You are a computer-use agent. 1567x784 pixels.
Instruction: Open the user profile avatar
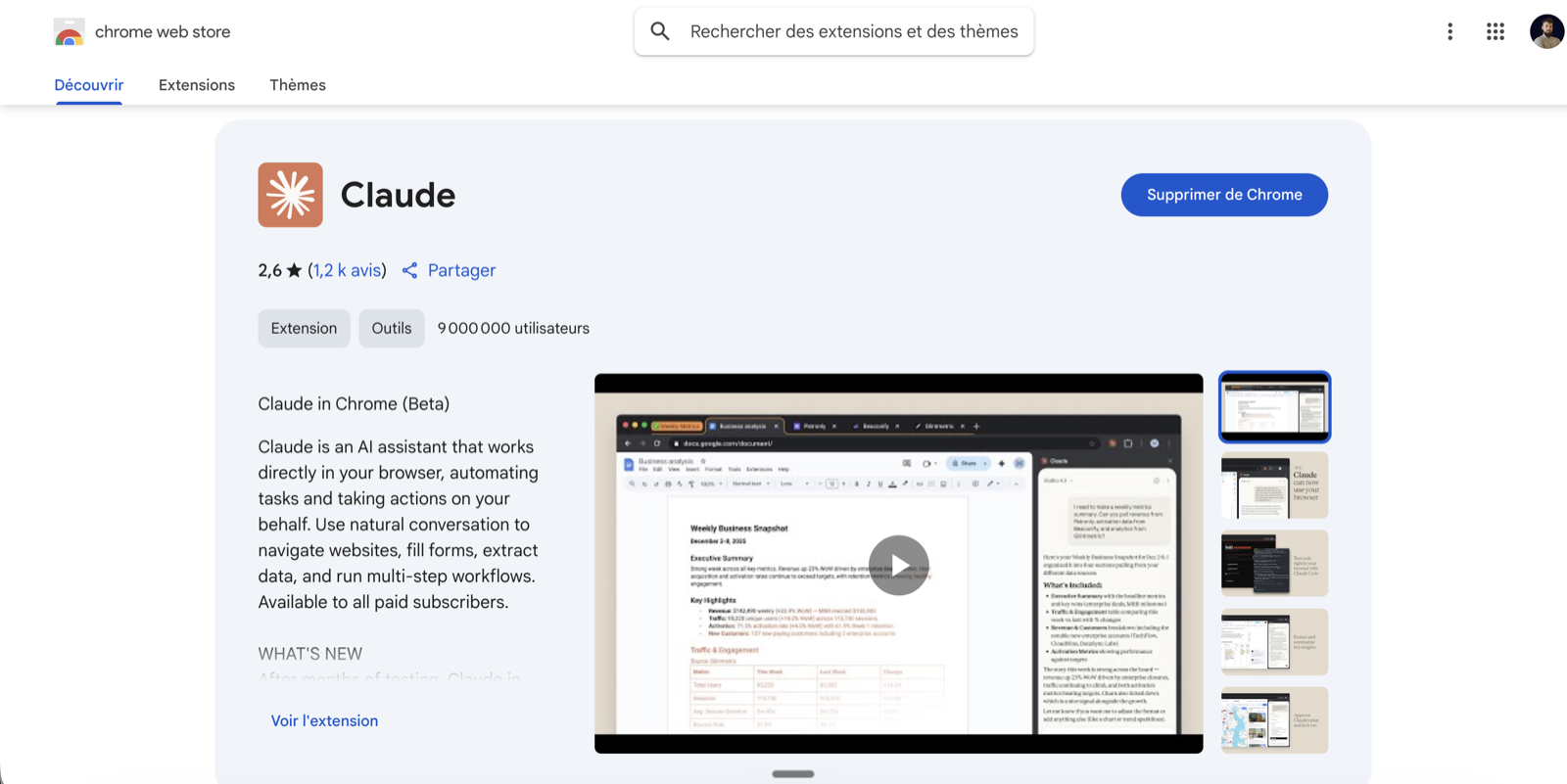click(x=1546, y=31)
